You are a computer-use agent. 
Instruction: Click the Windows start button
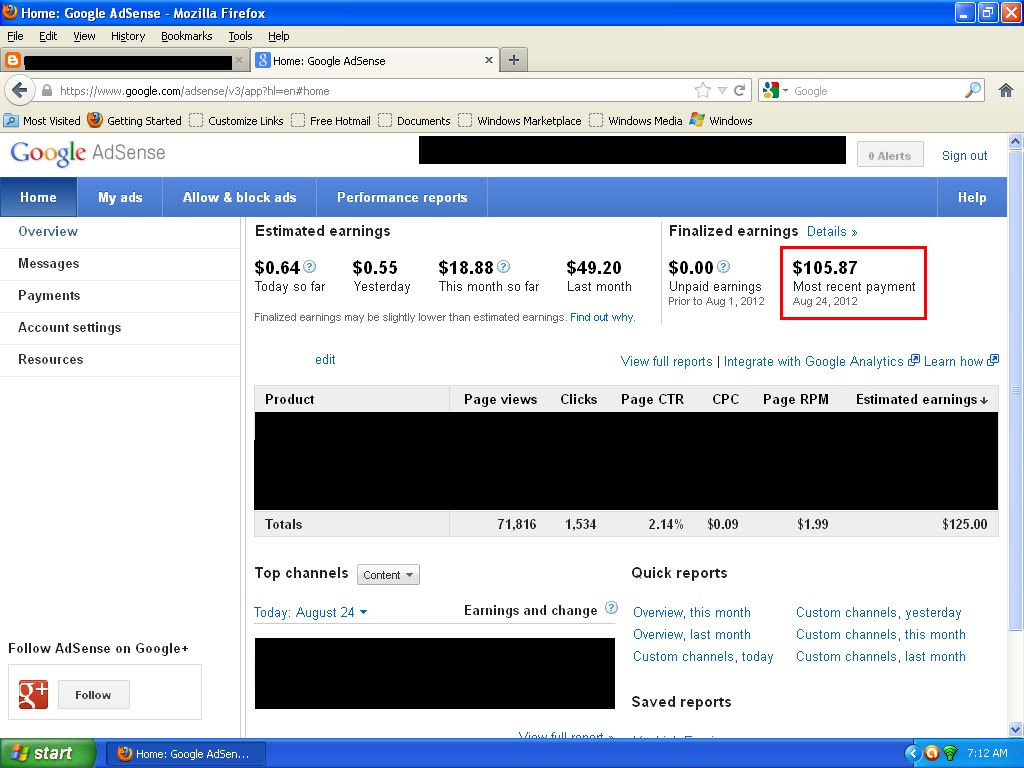click(x=47, y=753)
